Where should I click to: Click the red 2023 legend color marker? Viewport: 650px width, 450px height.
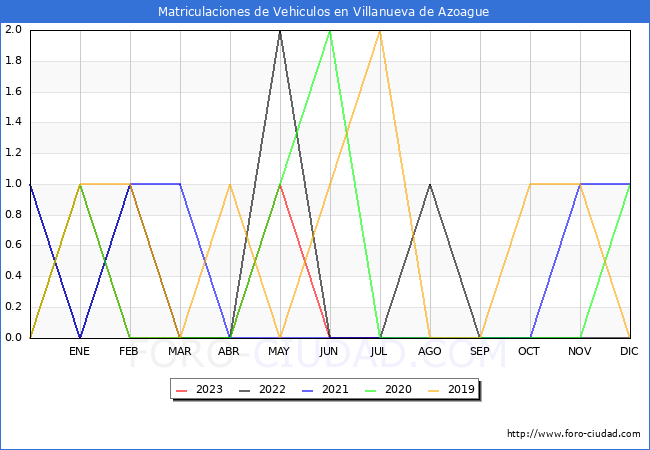(182, 390)
